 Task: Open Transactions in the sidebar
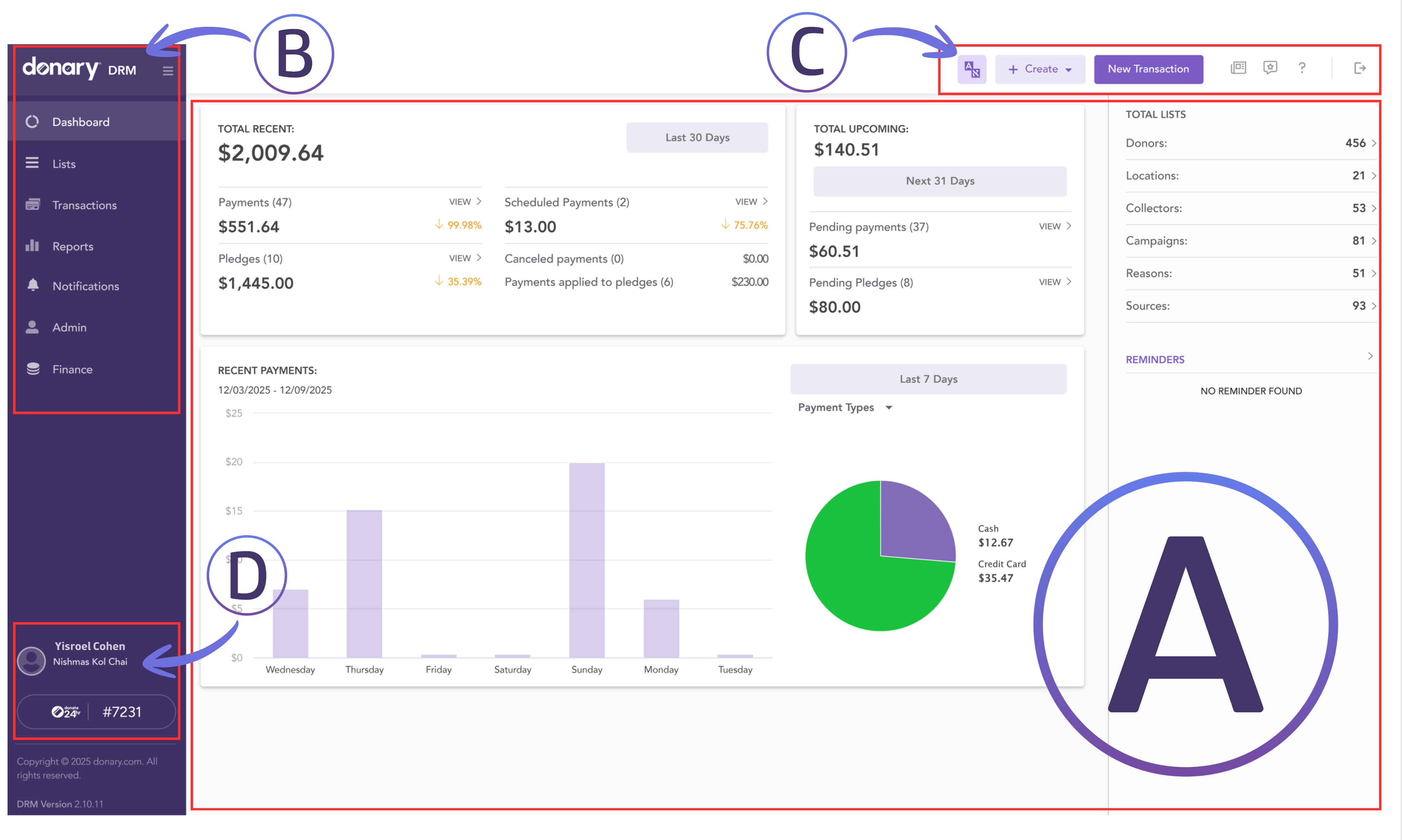click(x=84, y=205)
